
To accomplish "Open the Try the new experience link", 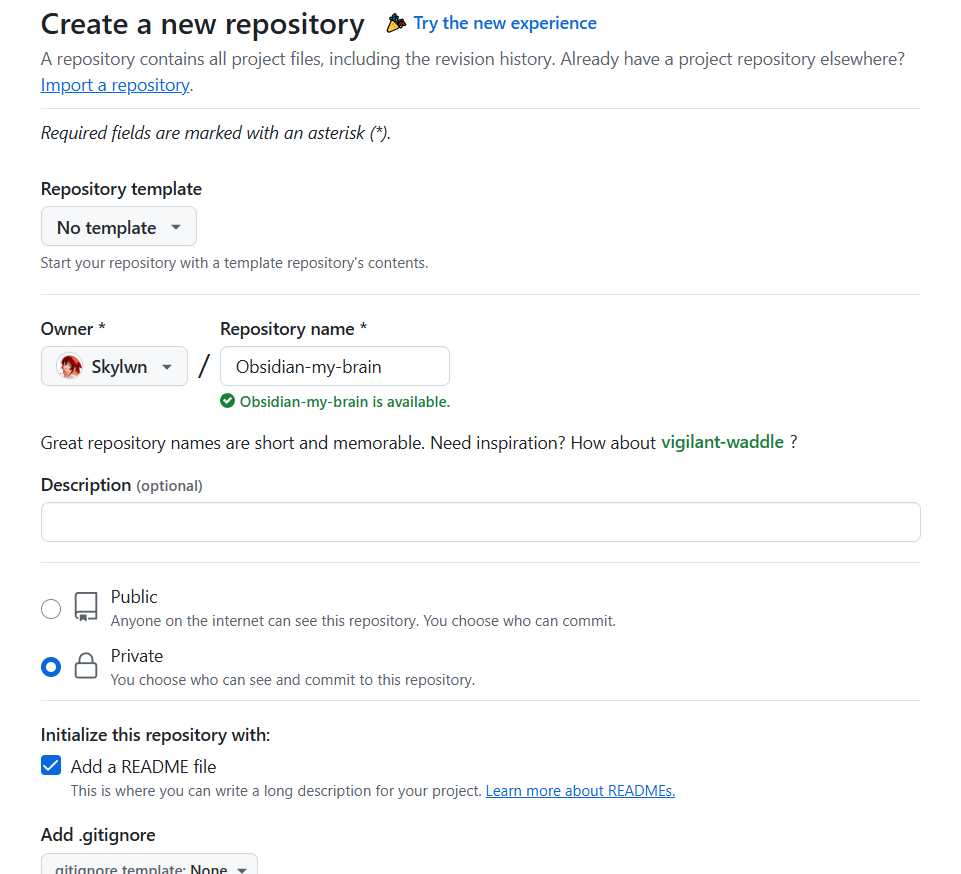I will click(x=505, y=23).
